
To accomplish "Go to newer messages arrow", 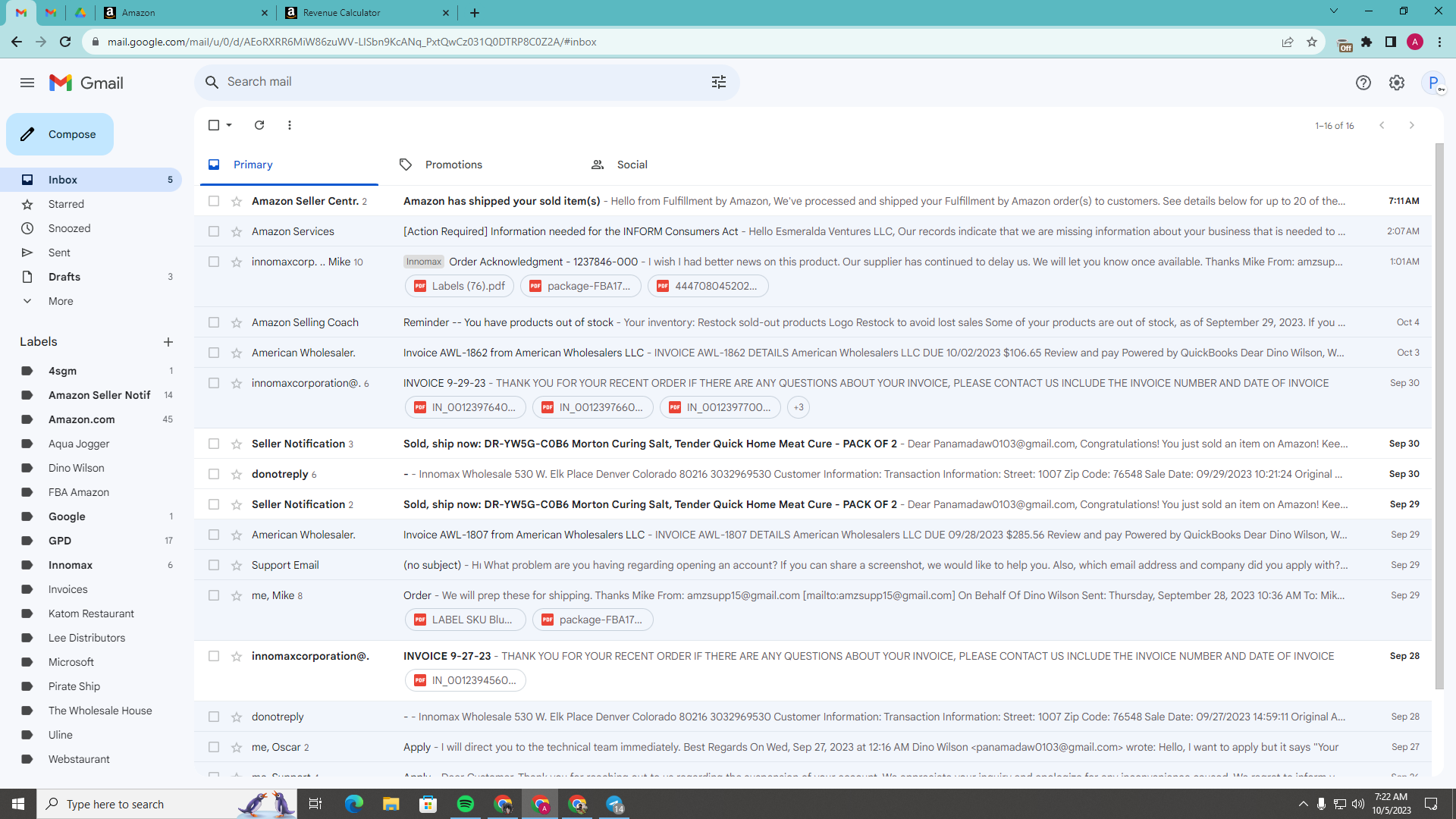I will 1382,125.
